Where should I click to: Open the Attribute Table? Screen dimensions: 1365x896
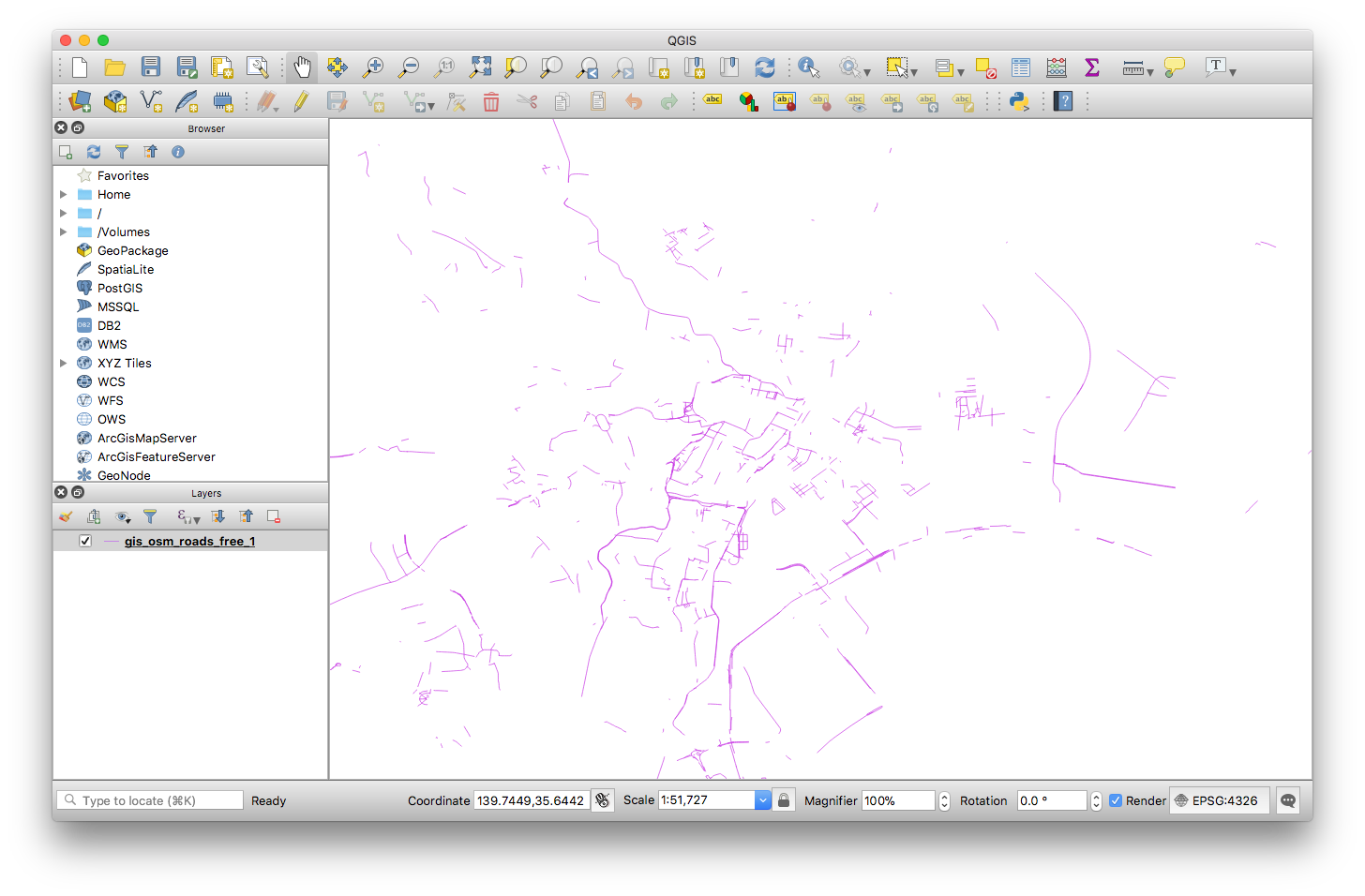[1019, 67]
